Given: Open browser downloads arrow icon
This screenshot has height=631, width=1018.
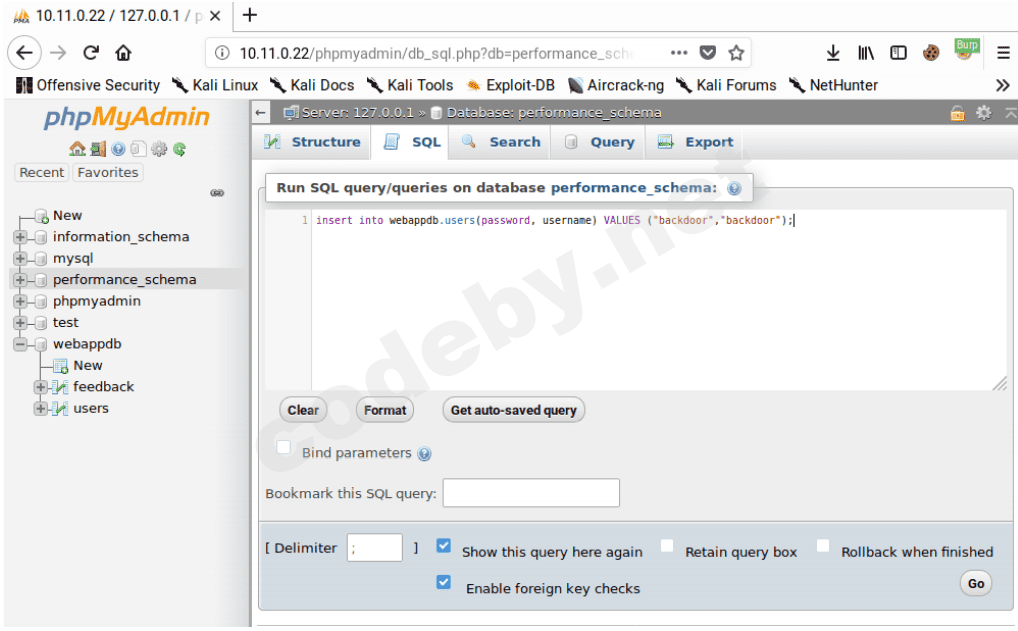Looking at the screenshot, I should click(x=833, y=53).
